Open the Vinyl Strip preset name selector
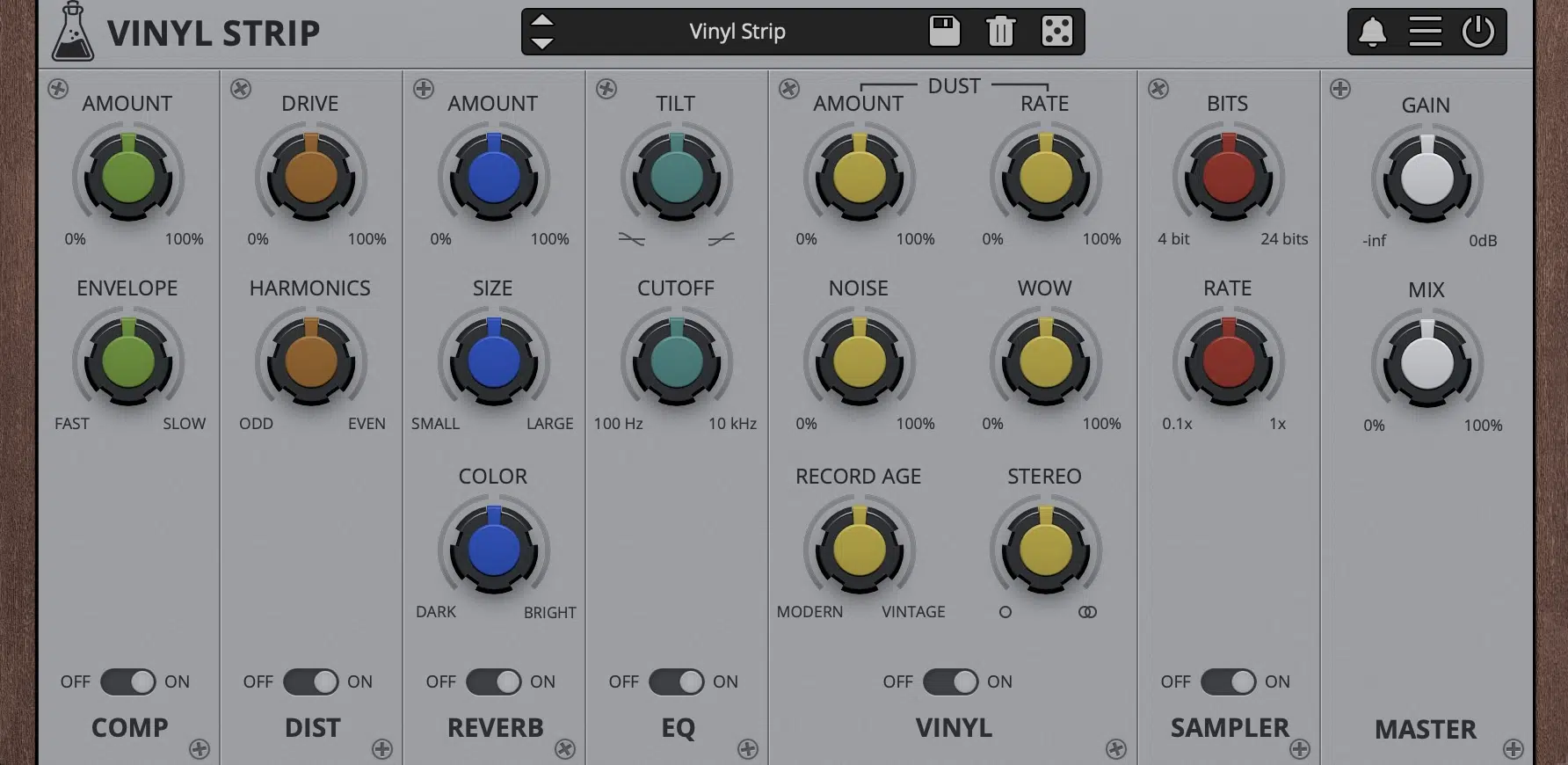Viewport: 1568px width, 765px height. pos(737,32)
